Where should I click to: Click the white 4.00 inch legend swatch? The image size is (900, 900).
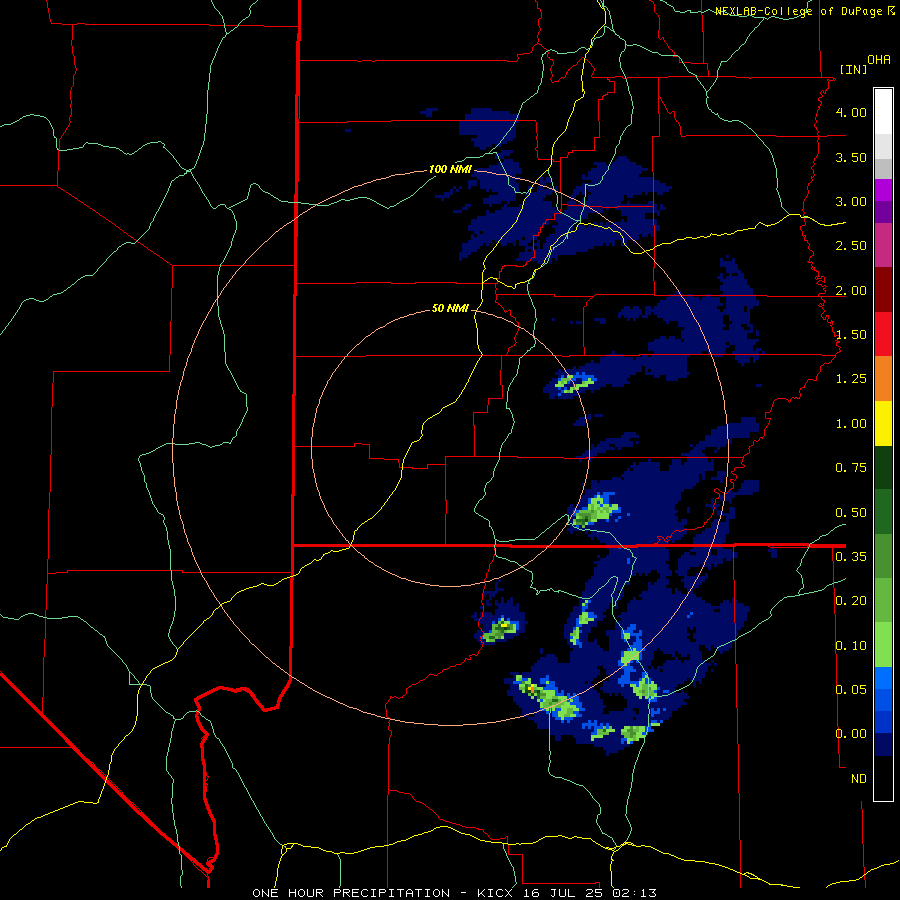pyautogui.click(x=883, y=112)
